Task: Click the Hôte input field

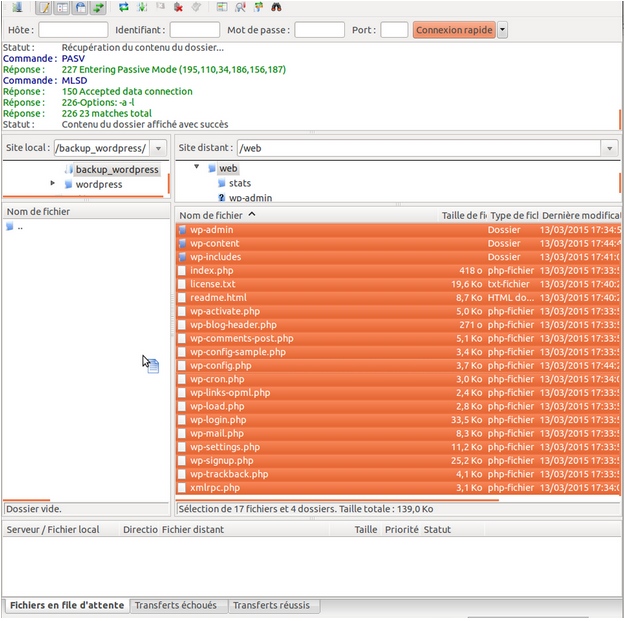Action: tap(73, 30)
